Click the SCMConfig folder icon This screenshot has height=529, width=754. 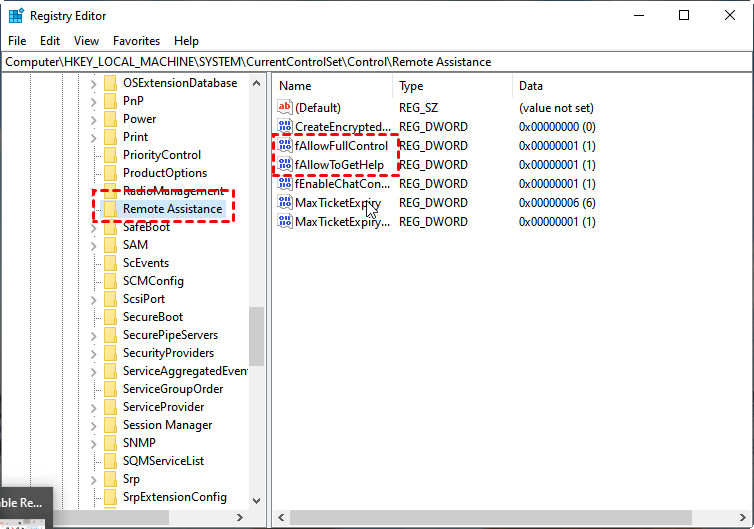[x=111, y=281]
